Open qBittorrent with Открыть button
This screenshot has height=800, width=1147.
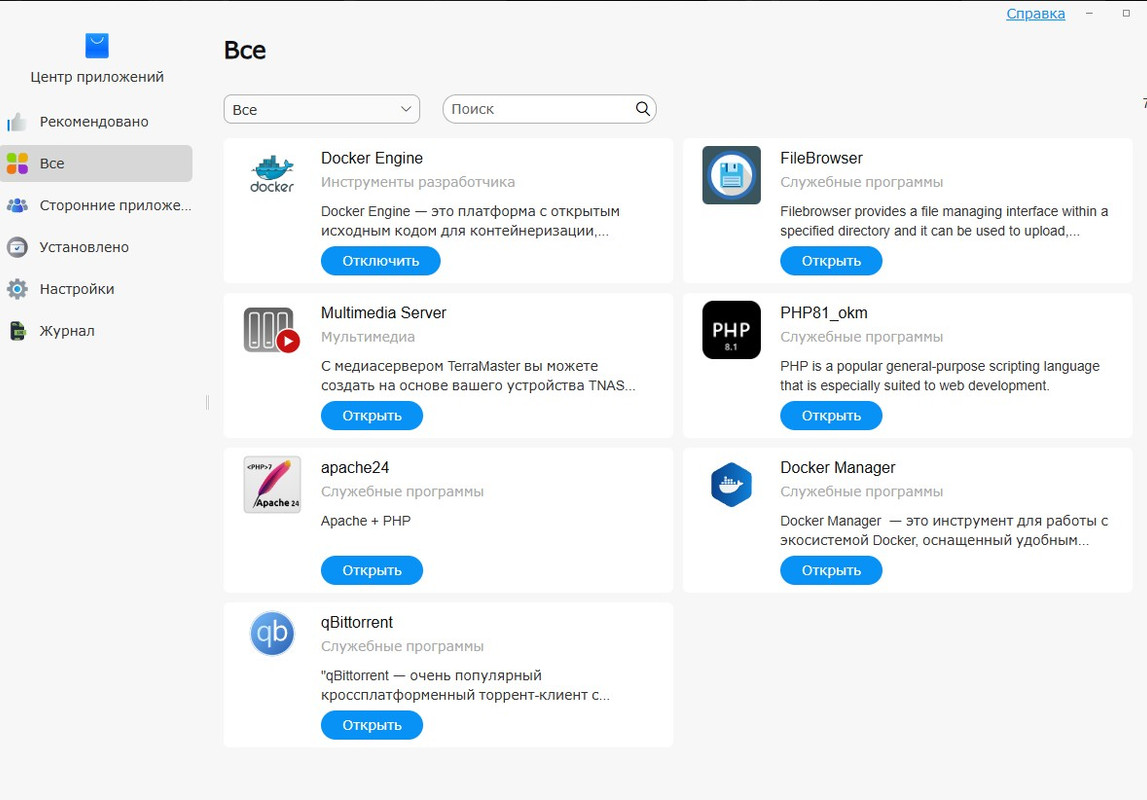pyautogui.click(x=372, y=725)
